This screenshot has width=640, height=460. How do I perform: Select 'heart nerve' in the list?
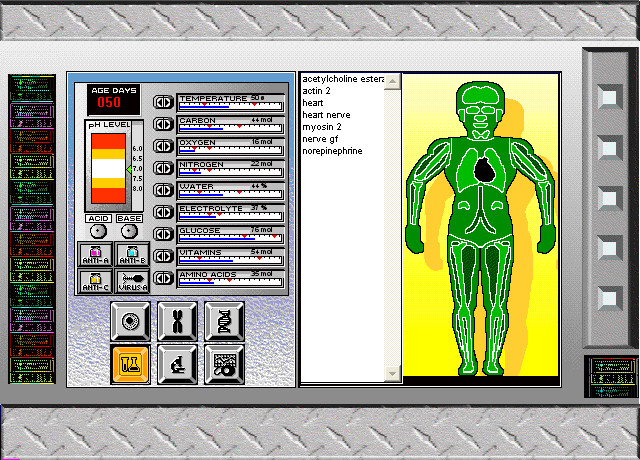326,115
